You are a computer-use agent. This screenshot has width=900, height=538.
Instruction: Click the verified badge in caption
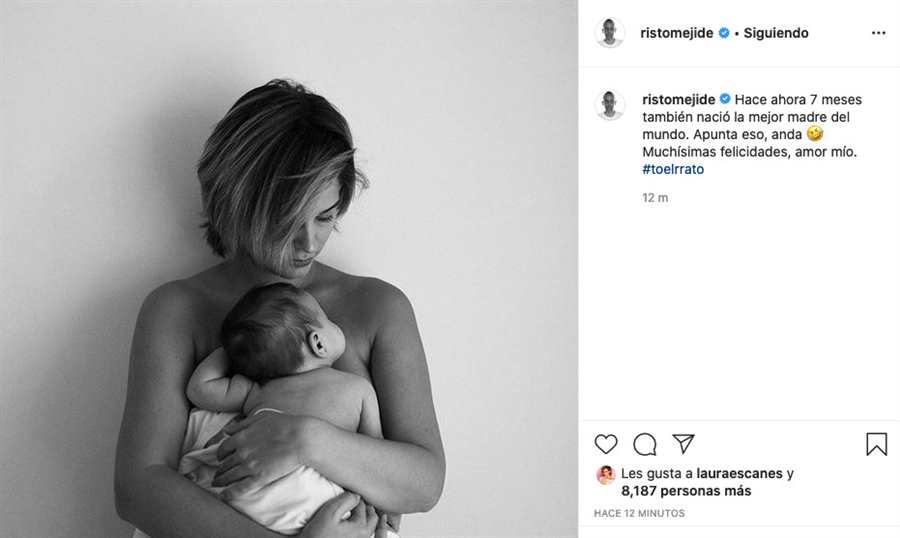click(x=725, y=99)
